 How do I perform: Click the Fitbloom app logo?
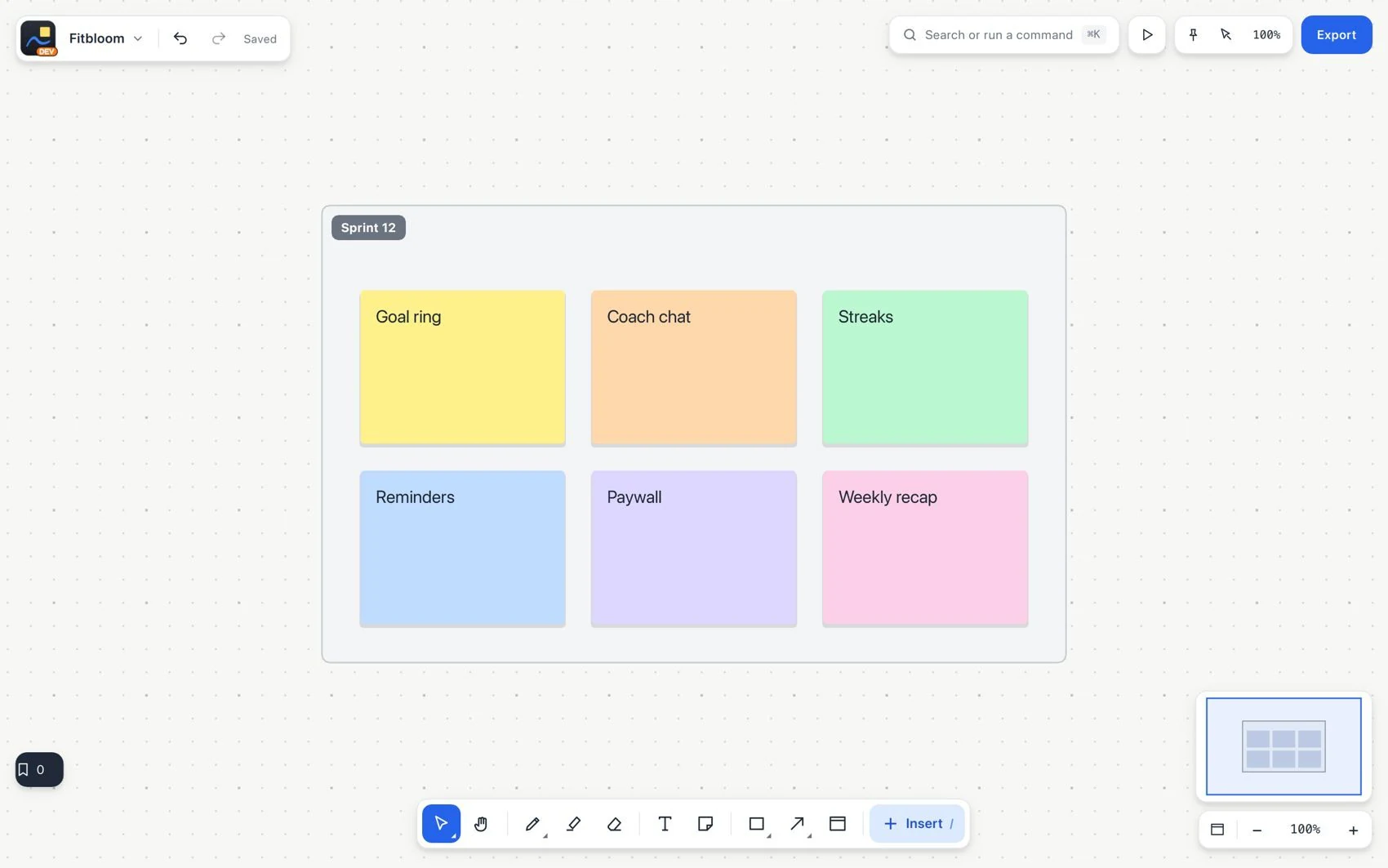coord(38,38)
